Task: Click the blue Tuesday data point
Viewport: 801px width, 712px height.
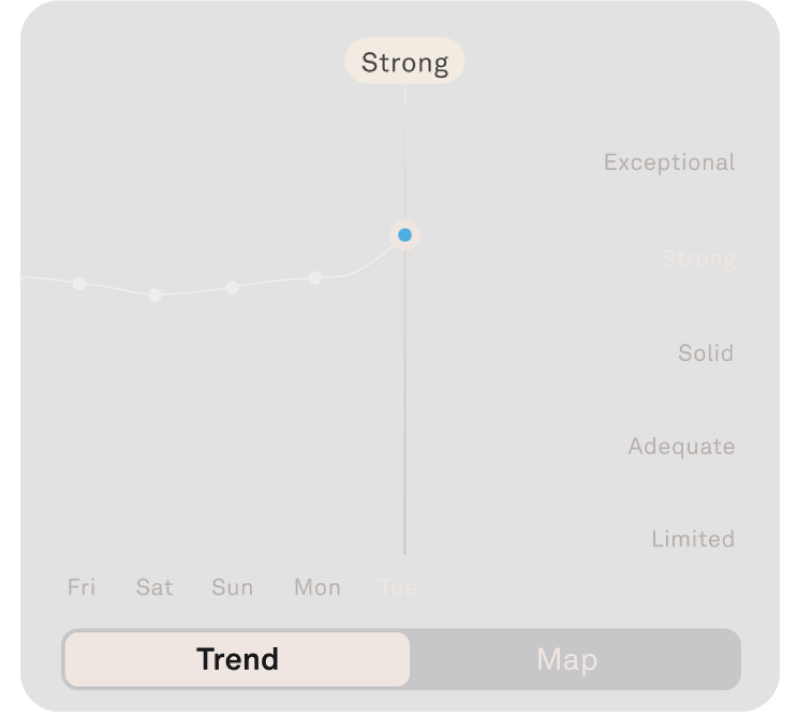Action: point(405,235)
